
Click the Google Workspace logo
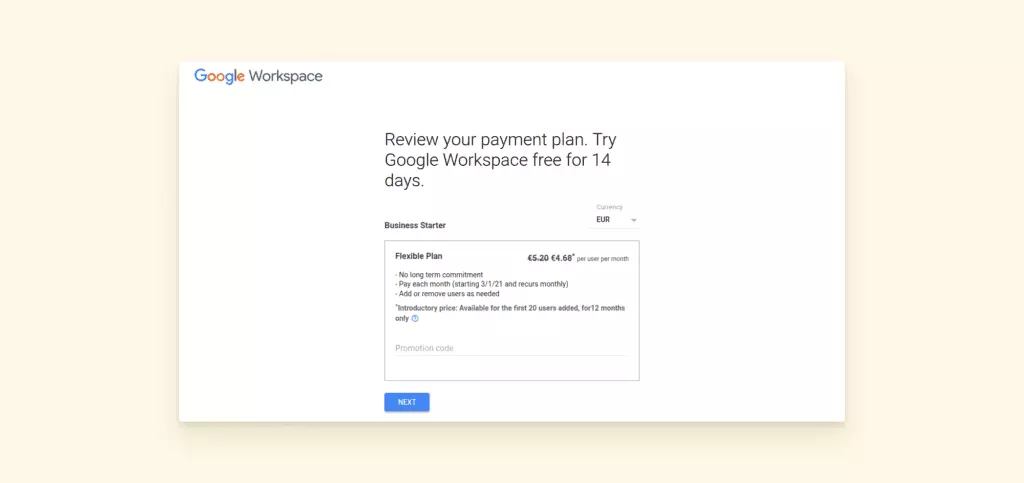coord(258,76)
